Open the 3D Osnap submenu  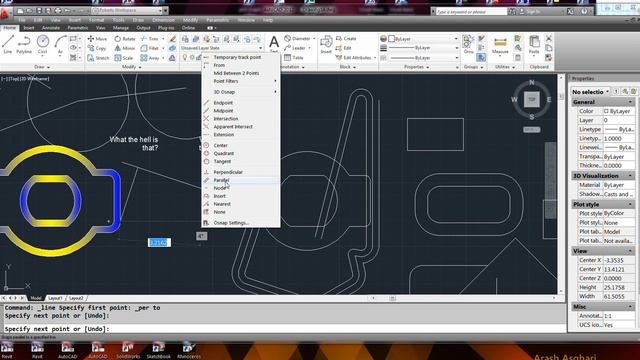click(x=241, y=92)
